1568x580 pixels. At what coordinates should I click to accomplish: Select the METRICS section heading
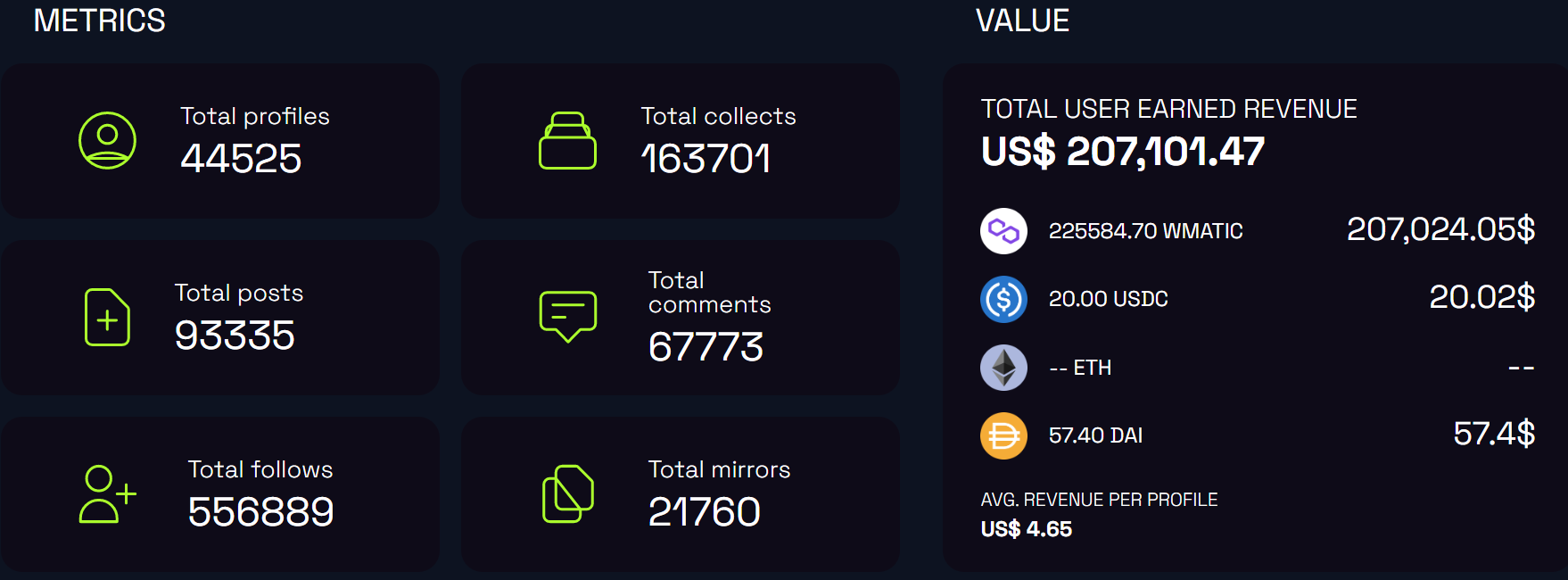(99, 21)
